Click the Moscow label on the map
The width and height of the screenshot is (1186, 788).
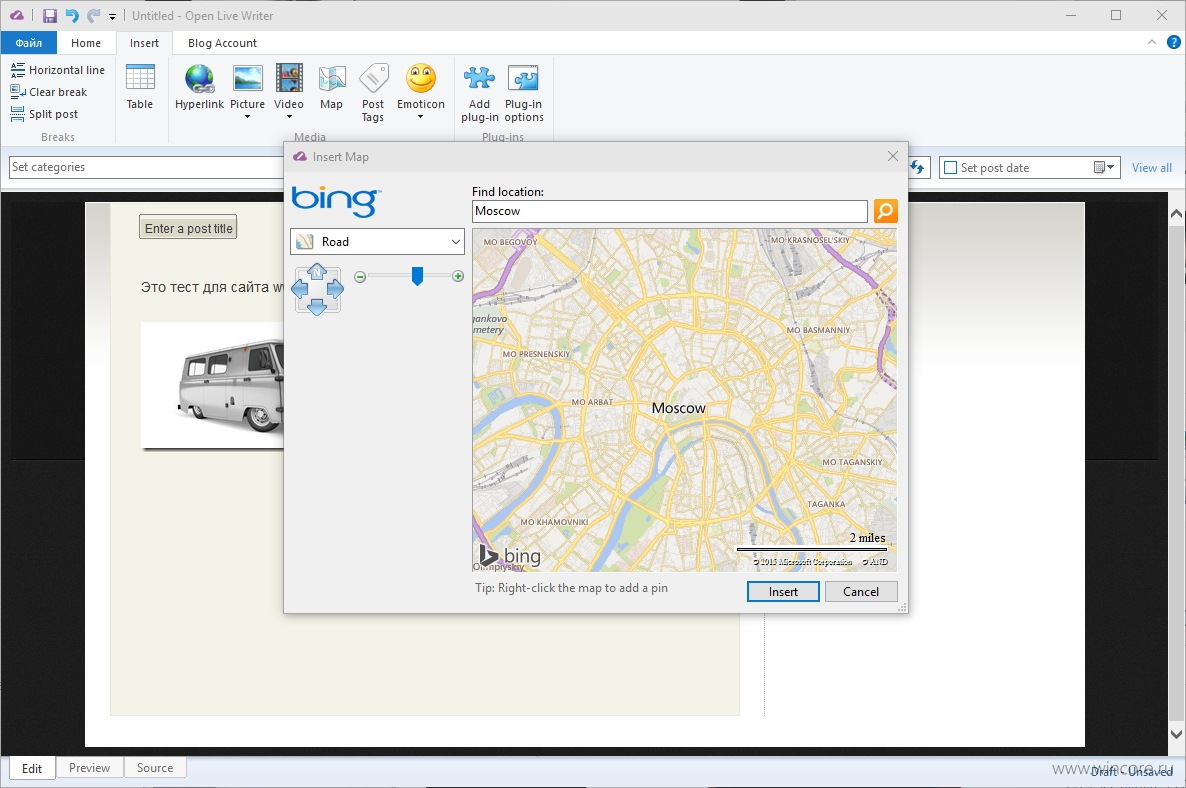[x=678, y=408]
